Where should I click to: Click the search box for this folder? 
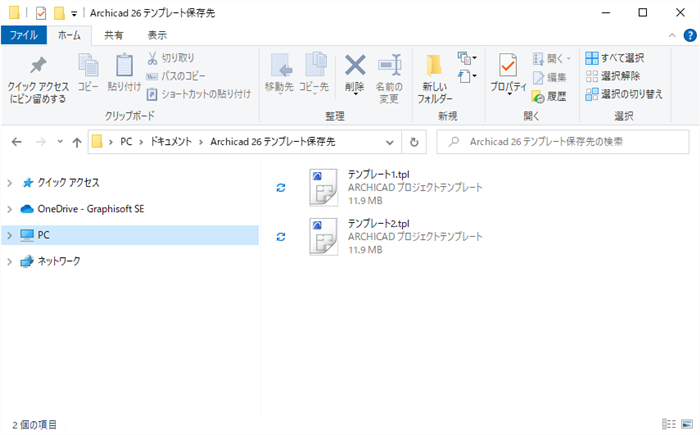pos(563,142)
